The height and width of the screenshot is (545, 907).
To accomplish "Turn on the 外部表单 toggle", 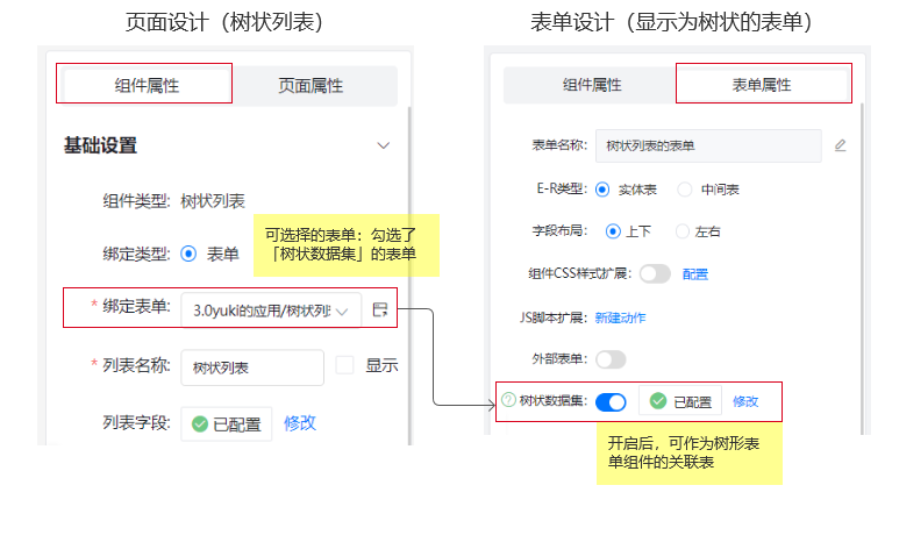I will [610, 358].
